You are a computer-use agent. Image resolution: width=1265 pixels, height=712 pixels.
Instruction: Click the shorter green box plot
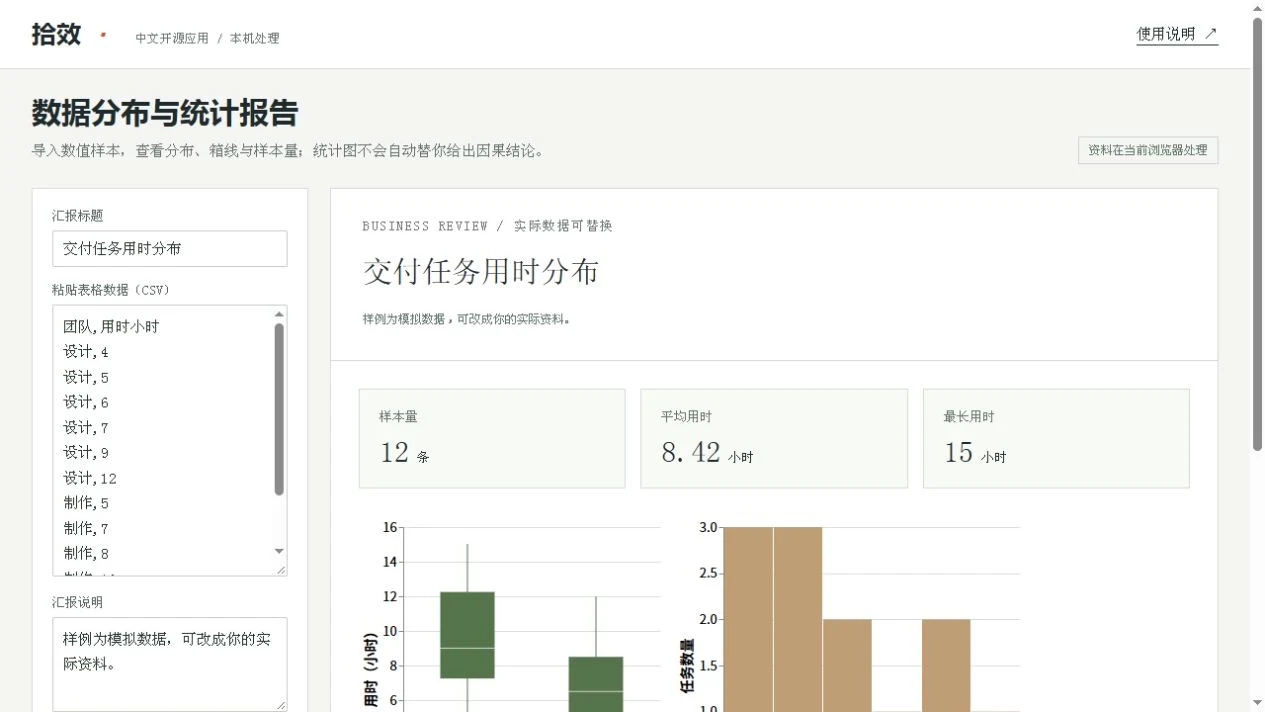click(x=596, y=684)
